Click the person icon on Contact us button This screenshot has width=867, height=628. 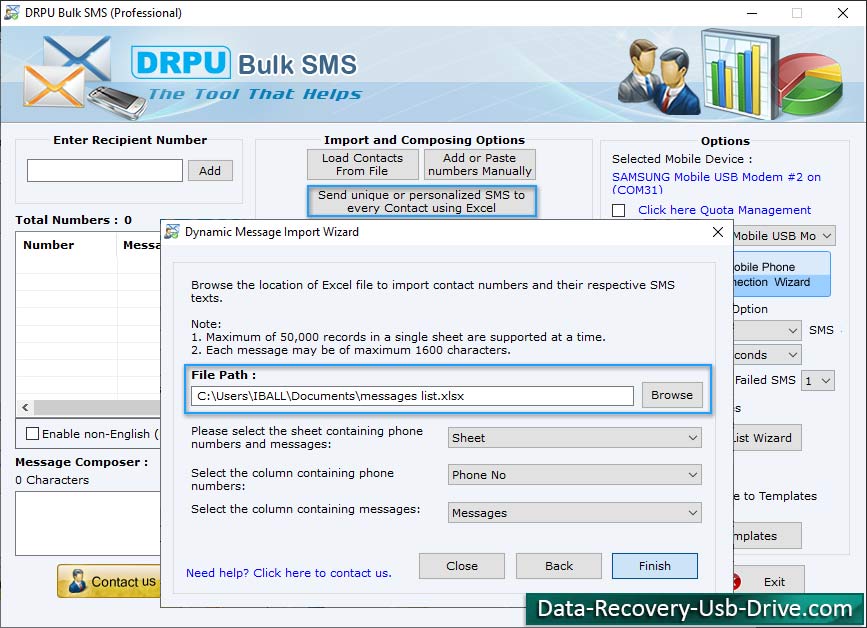(x=77, y=581)
